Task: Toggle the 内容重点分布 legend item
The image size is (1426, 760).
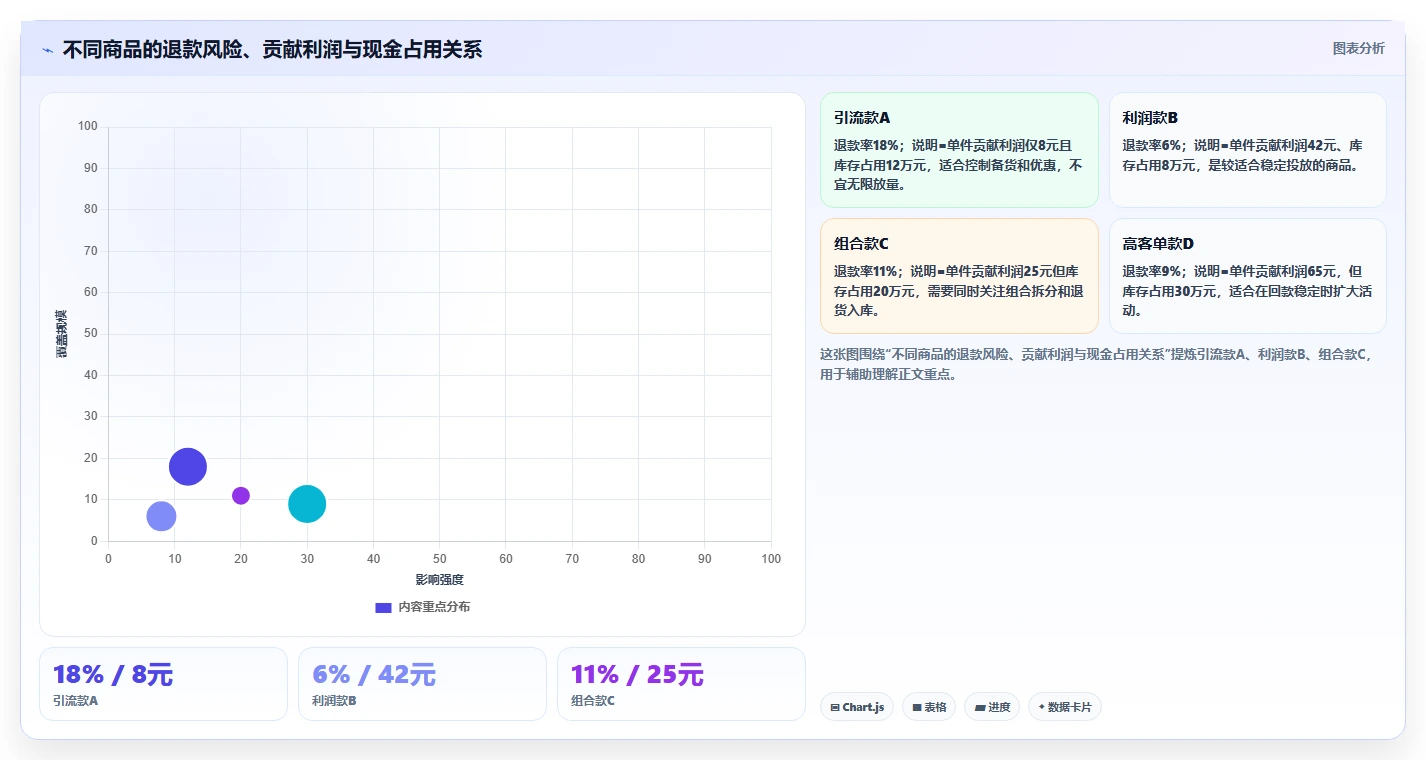Action: (x=422, y=607)
